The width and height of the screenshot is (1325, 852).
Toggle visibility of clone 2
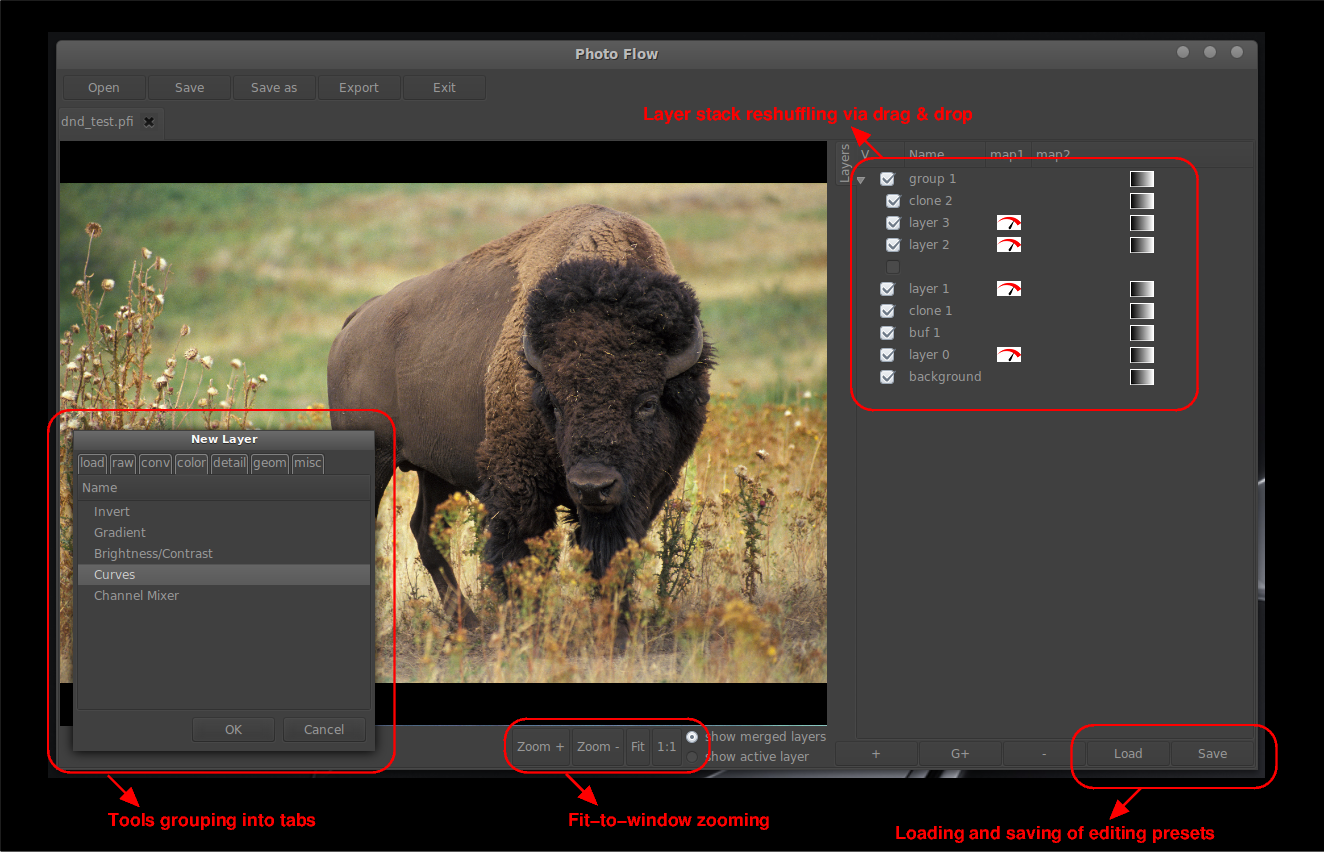pos(893,201)
